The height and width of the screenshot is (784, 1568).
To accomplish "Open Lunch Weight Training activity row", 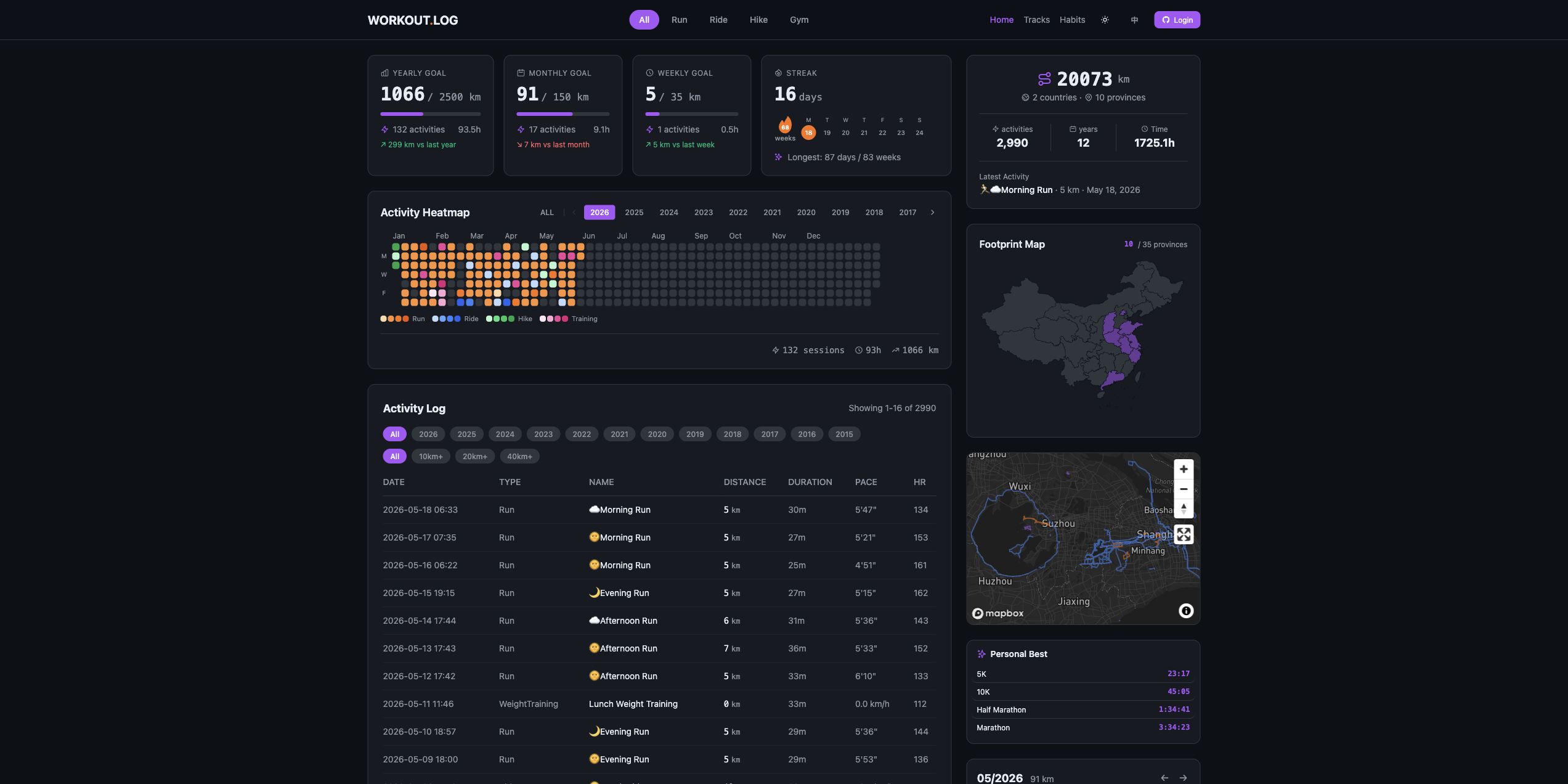I will tap(659, 704).
